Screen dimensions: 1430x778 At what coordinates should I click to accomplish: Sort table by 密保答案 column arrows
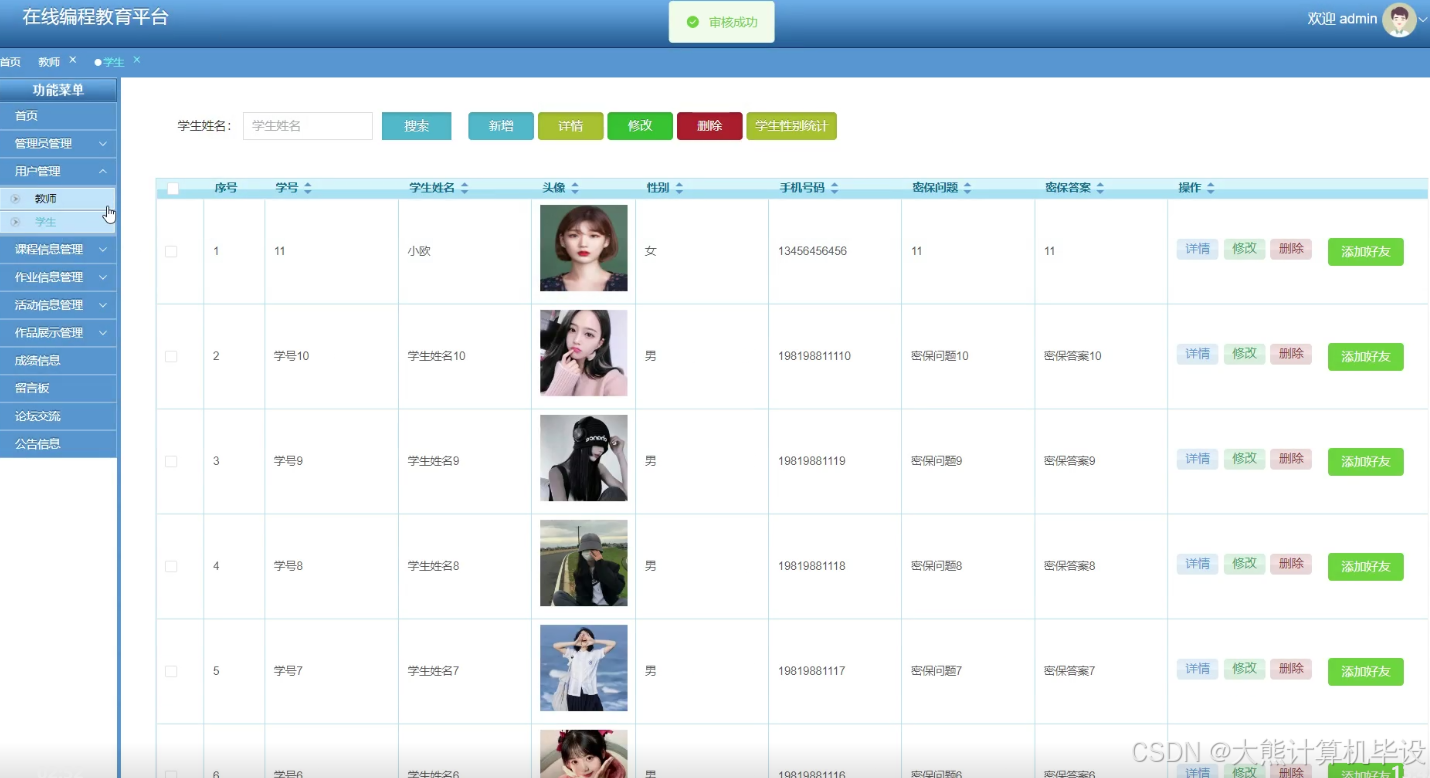(1100, 188)
